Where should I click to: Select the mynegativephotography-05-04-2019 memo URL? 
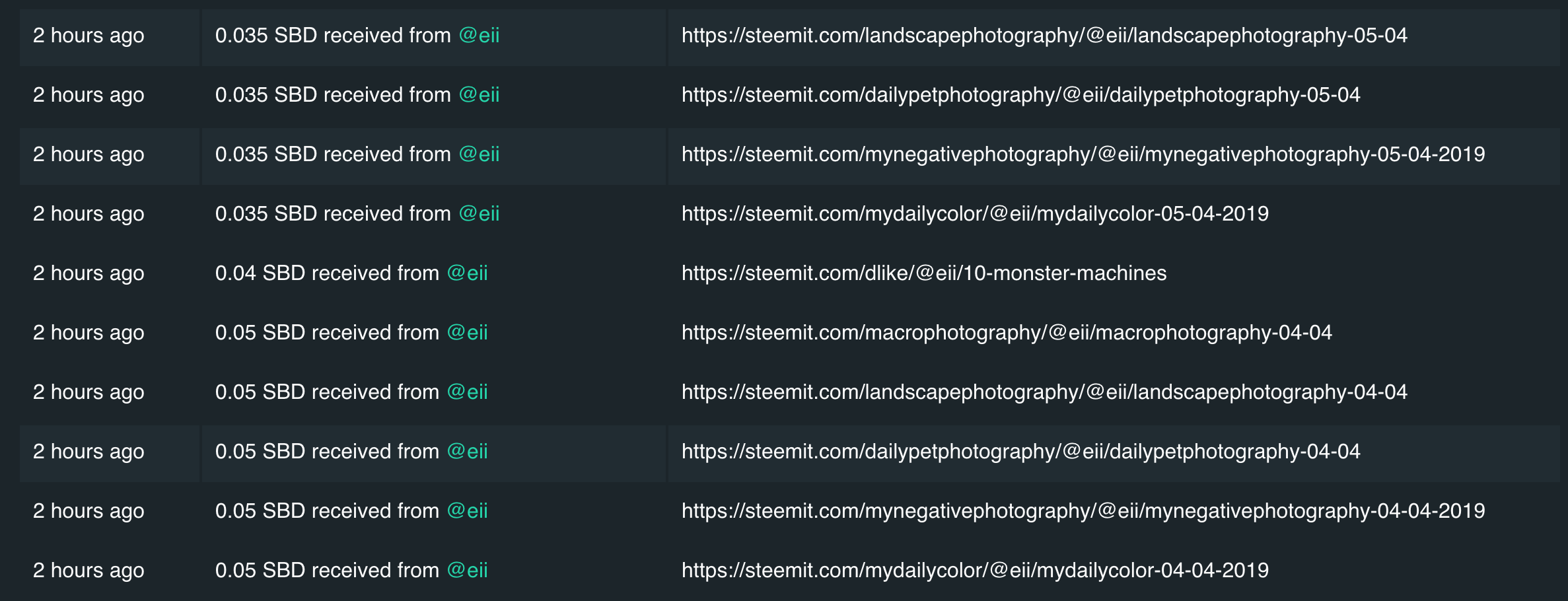tap(1083, 155)
